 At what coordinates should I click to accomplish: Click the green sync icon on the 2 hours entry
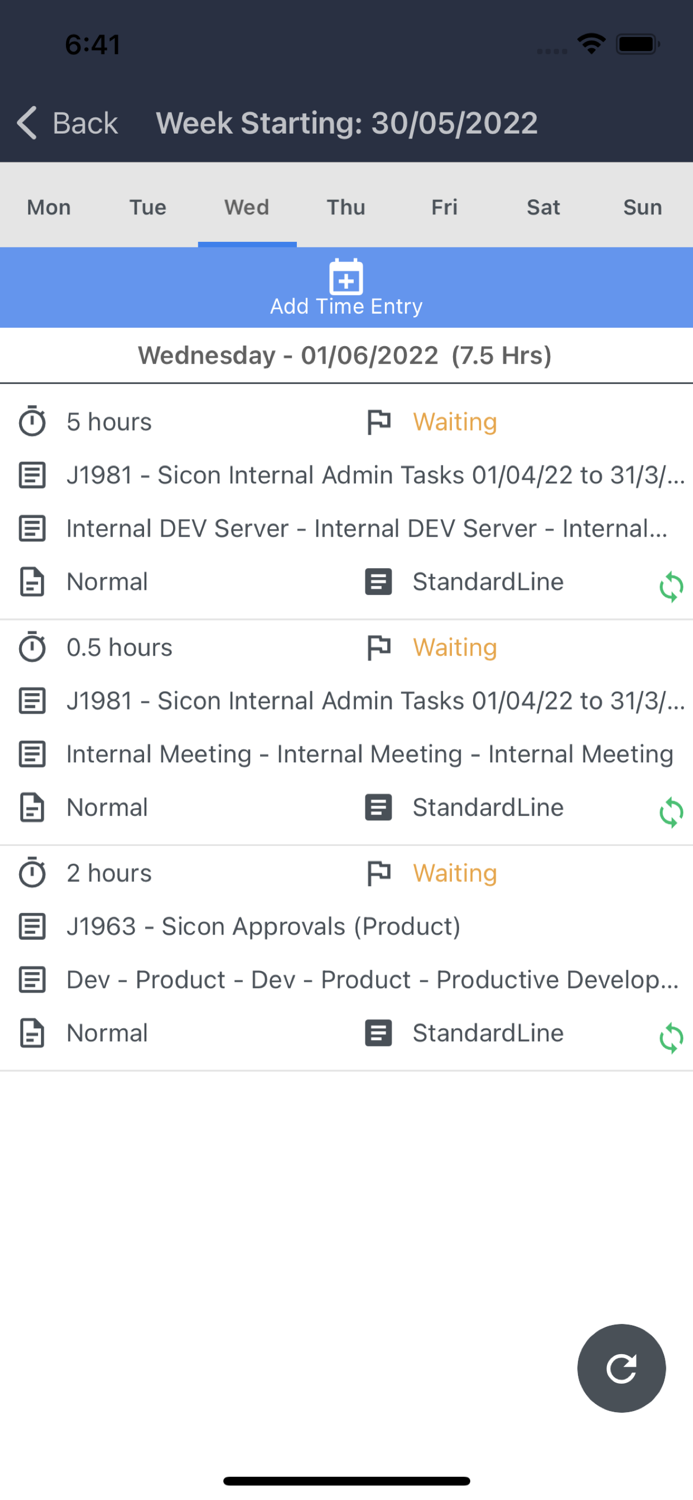coord(671,1038)
